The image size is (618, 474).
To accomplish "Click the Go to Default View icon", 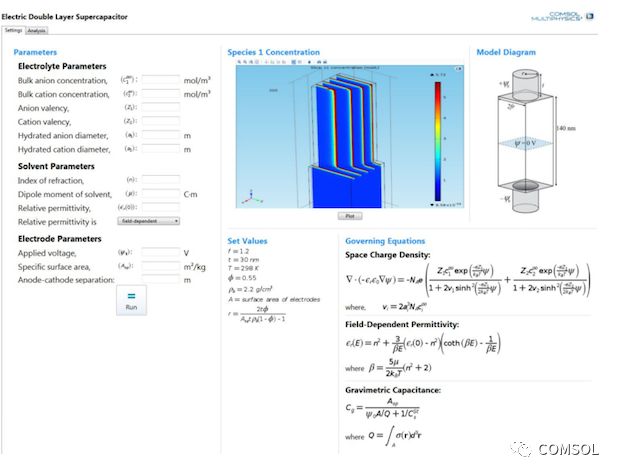I will click(x=266, y=62).
